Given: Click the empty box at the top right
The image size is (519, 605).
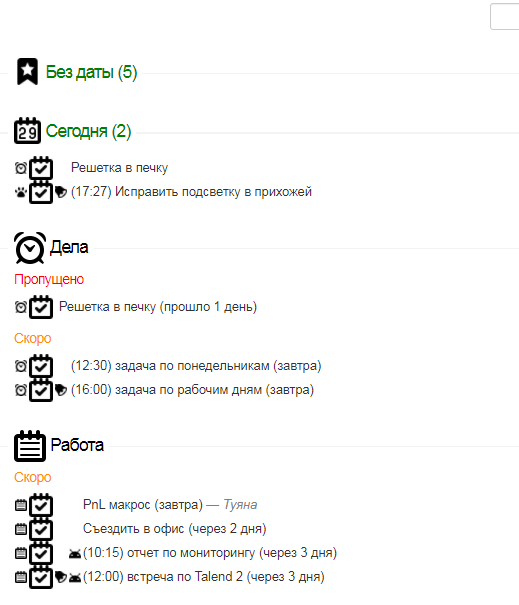Looking at the screenshot, I should click(x=505, y=16).
